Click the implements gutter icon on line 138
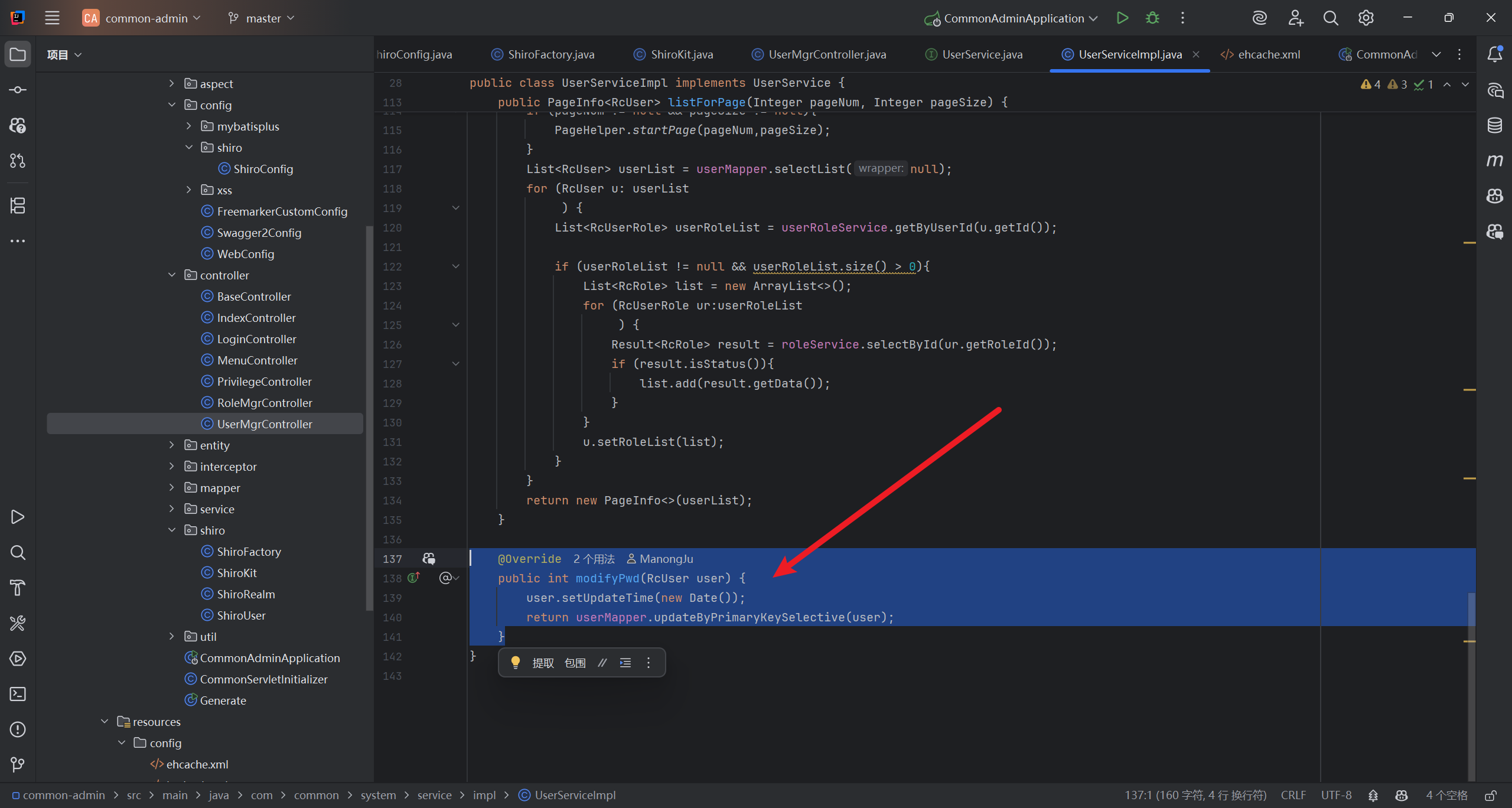The image size is (1512, 808). 414,578
